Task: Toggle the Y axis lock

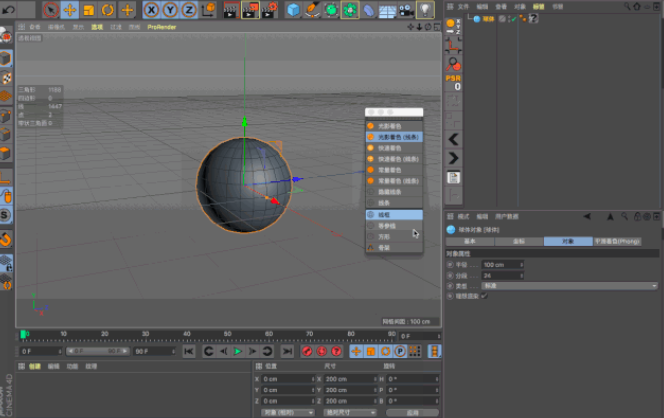Action: 170,10
